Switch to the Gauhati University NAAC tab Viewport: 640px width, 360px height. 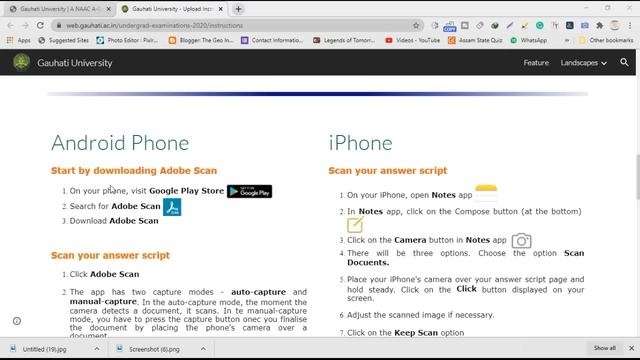coord(60,9)
